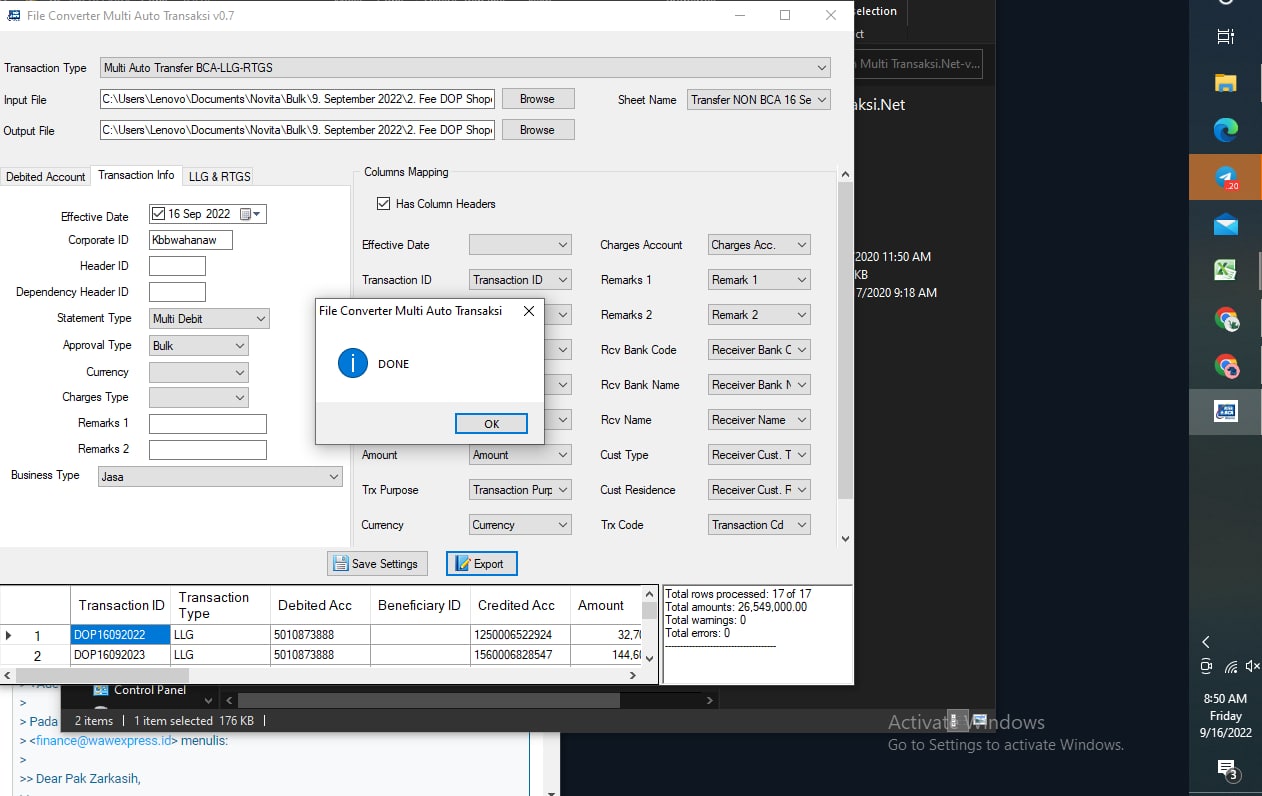Open the Rcv Name mapping dropdown
The width and height of the screenshot is (1262, 796).
click(x=759, y=420)
